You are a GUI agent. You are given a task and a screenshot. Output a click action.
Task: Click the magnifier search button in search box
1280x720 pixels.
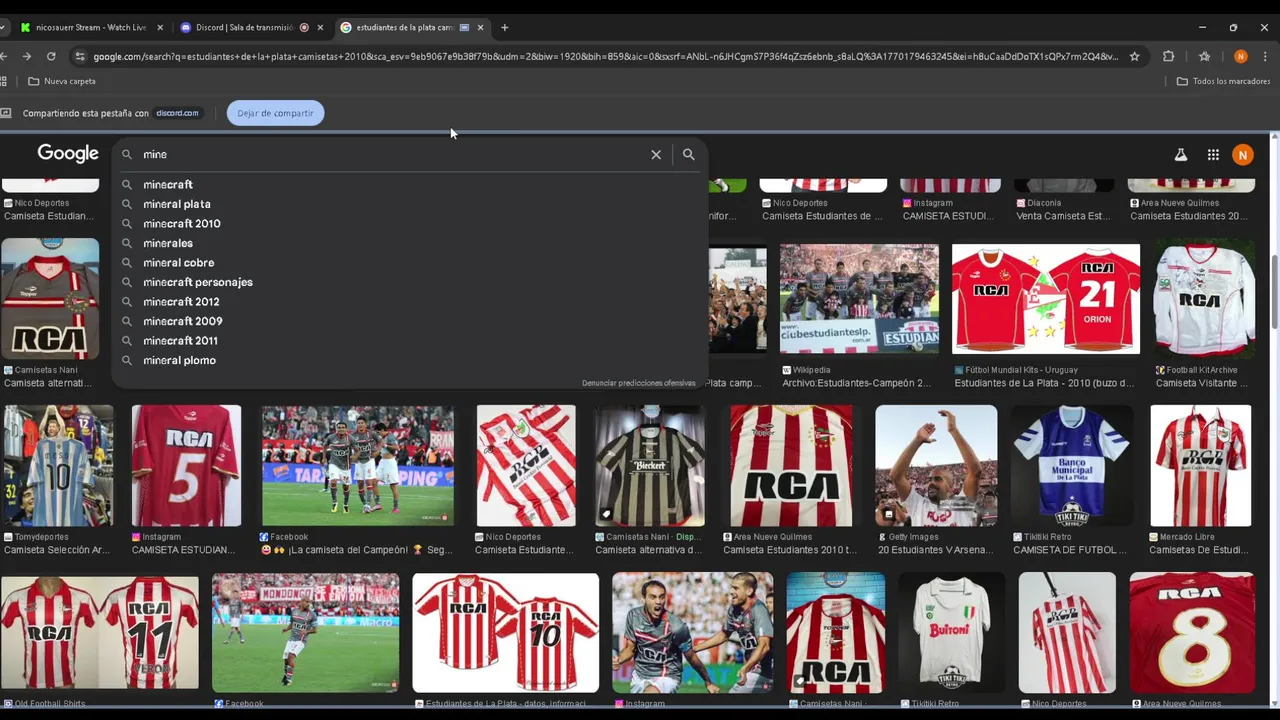pos(688,155)
